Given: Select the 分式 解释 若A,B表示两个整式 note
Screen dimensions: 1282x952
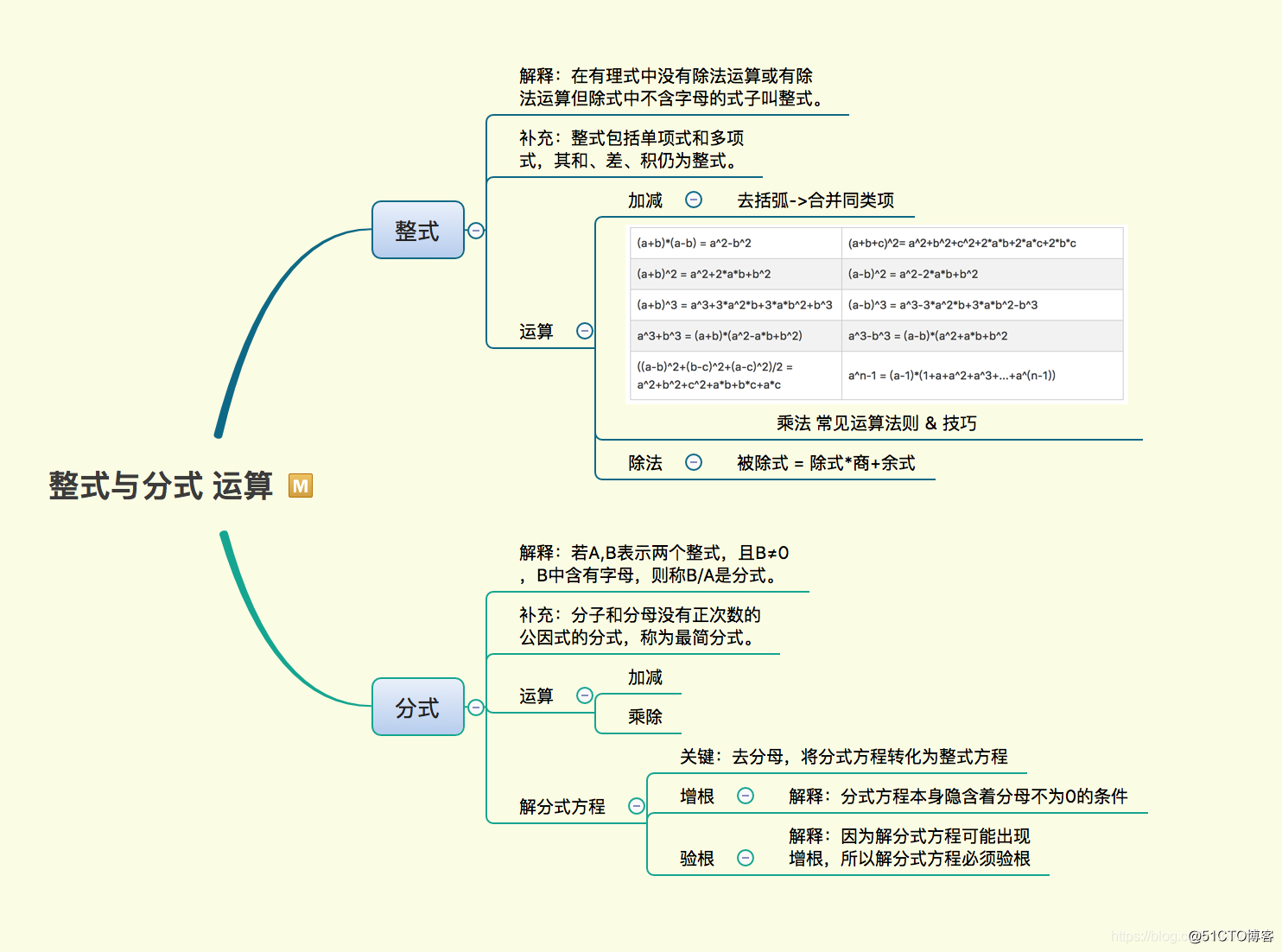Looking at the screenshot, I should [x=654, y=564].
